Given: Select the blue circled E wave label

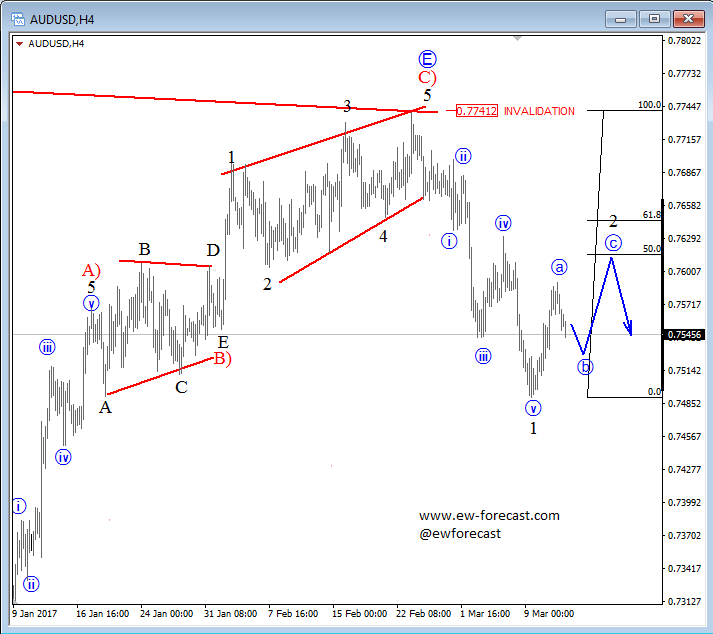Looking at the screenshot, I should coord(428,59).
